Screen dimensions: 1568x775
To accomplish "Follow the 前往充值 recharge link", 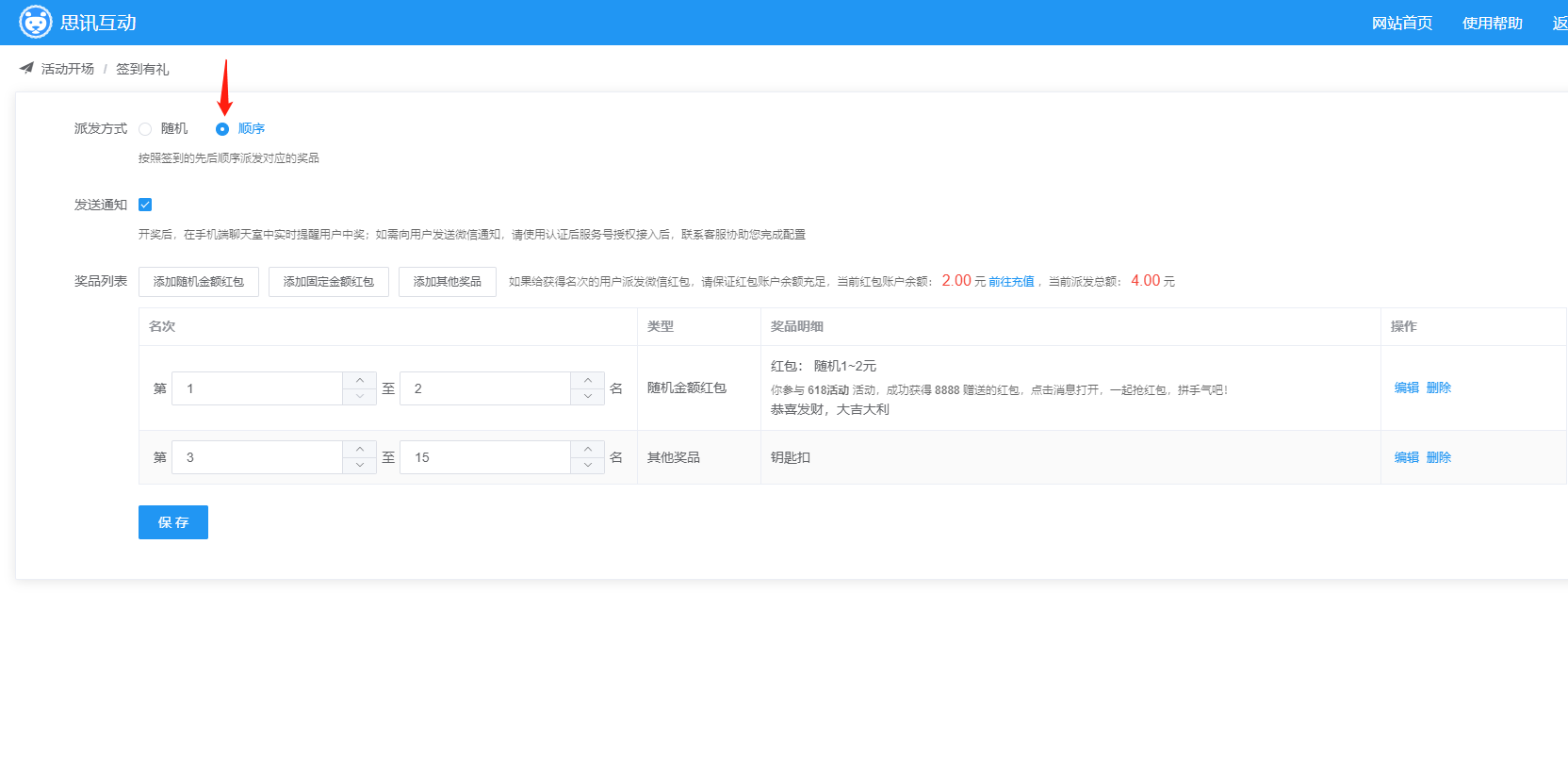I will click(1011, 282).
